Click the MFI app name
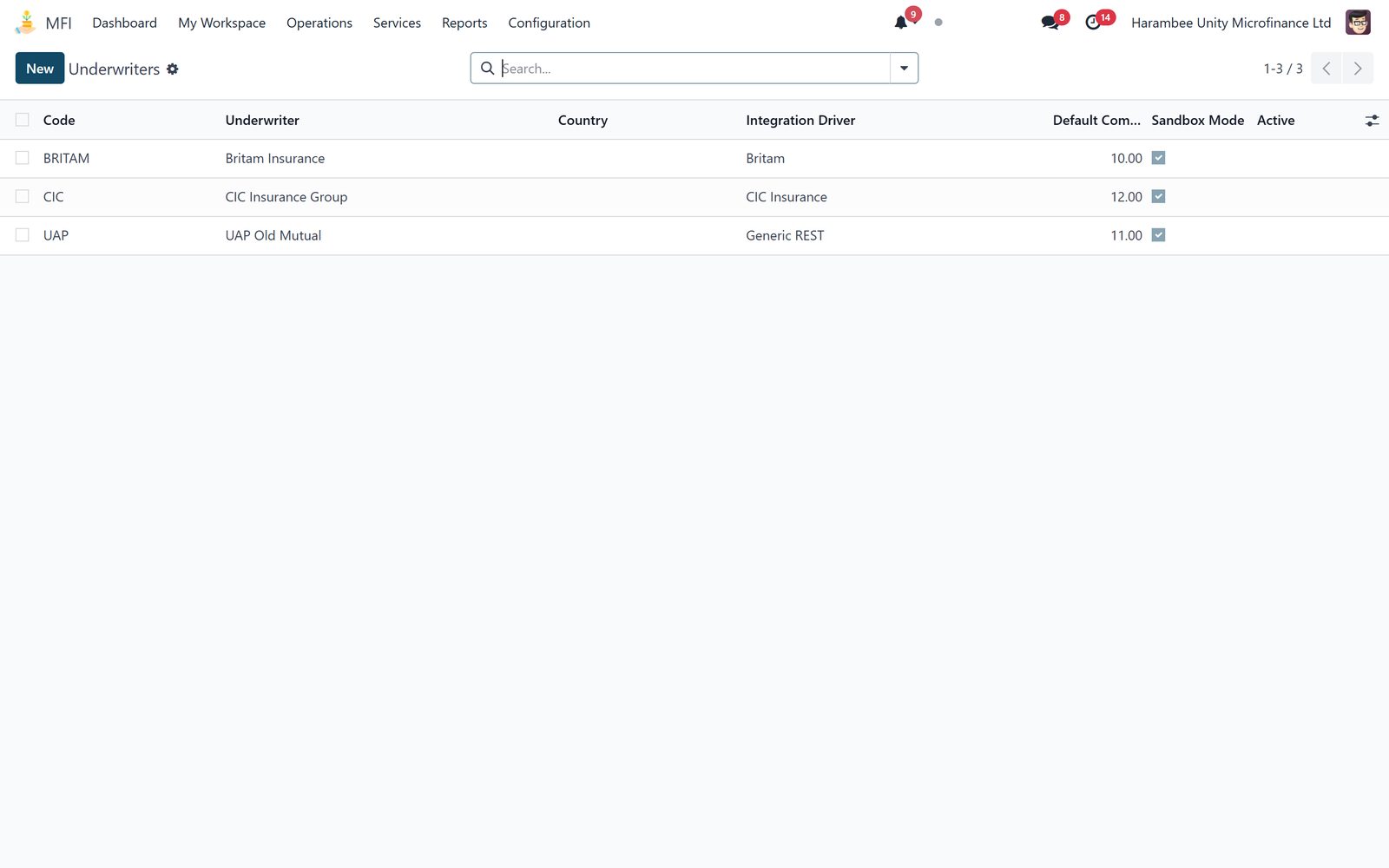1389x868 pixels. pos(59,23)
